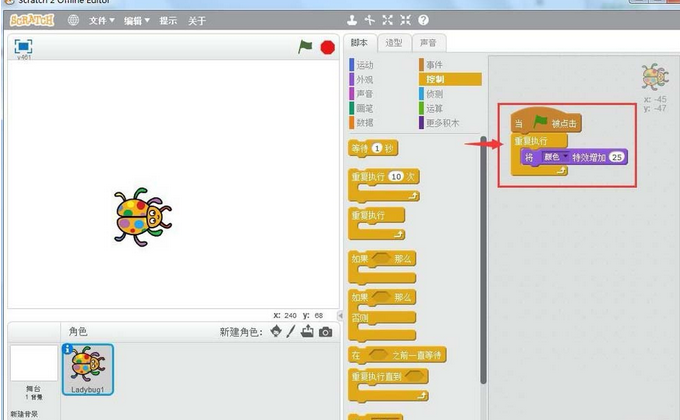The image size is (680, 420).
Task: Select the grow sprite tool
Action: [387, 20]
